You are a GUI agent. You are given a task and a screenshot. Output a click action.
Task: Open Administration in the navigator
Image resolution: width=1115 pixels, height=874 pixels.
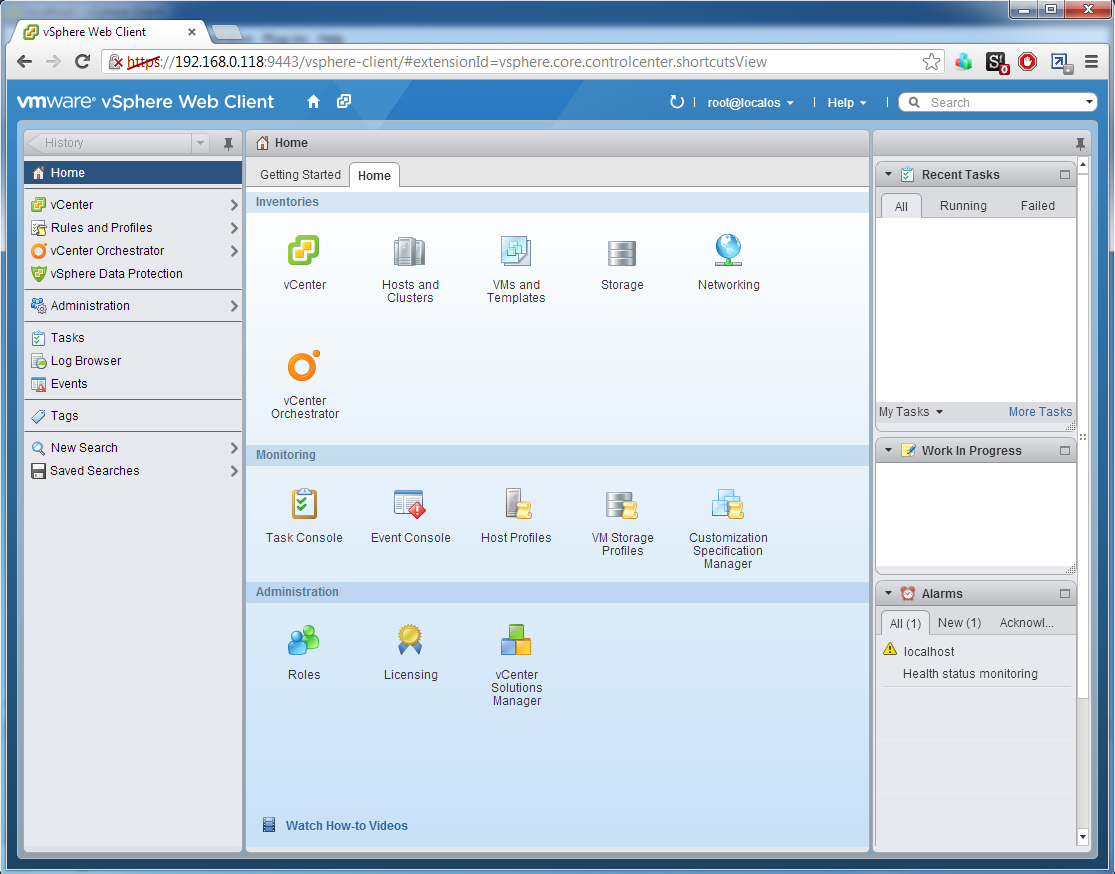133,306
